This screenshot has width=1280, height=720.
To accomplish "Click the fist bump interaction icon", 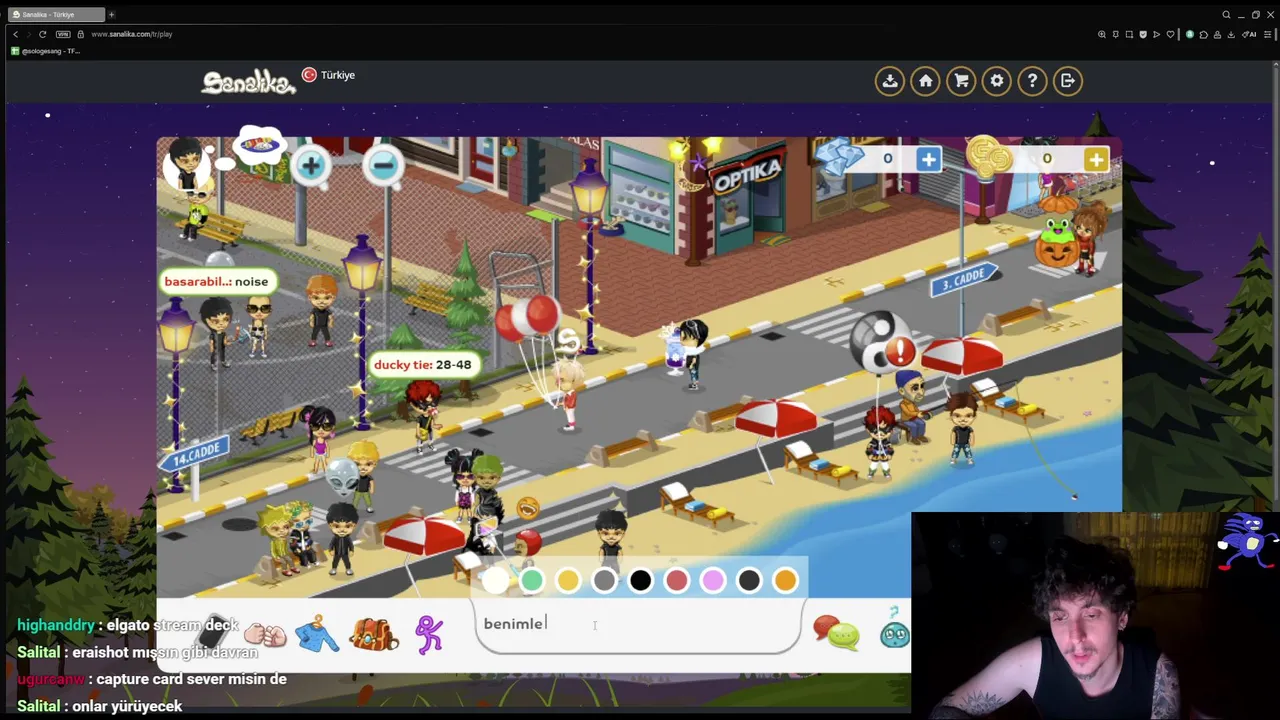I will coord(265,634).
